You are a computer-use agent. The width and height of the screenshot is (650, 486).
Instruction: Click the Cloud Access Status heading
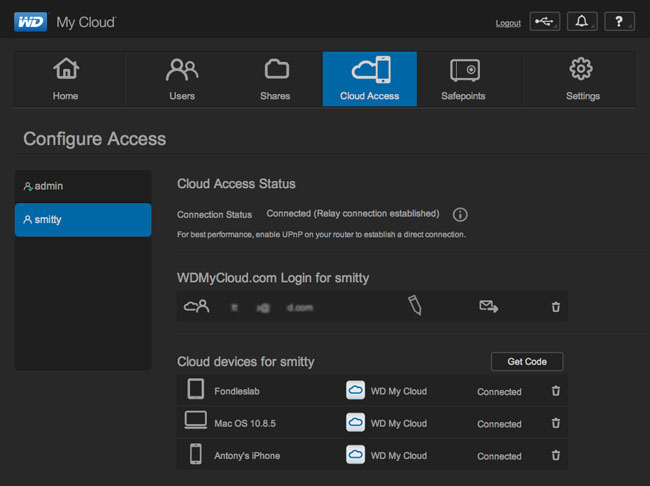click(236, 184)
